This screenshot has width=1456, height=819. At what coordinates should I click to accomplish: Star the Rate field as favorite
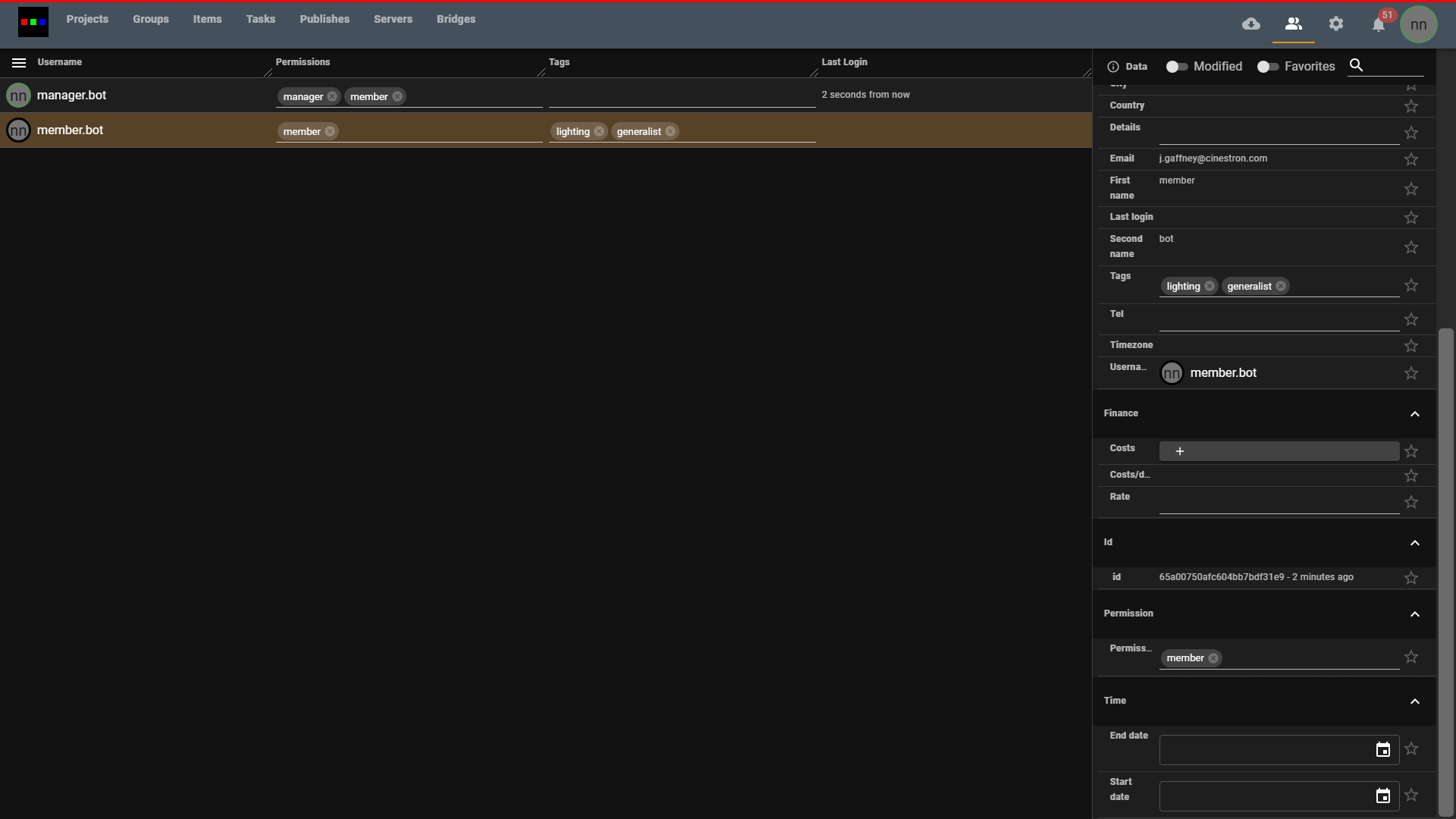point(1411,503)
